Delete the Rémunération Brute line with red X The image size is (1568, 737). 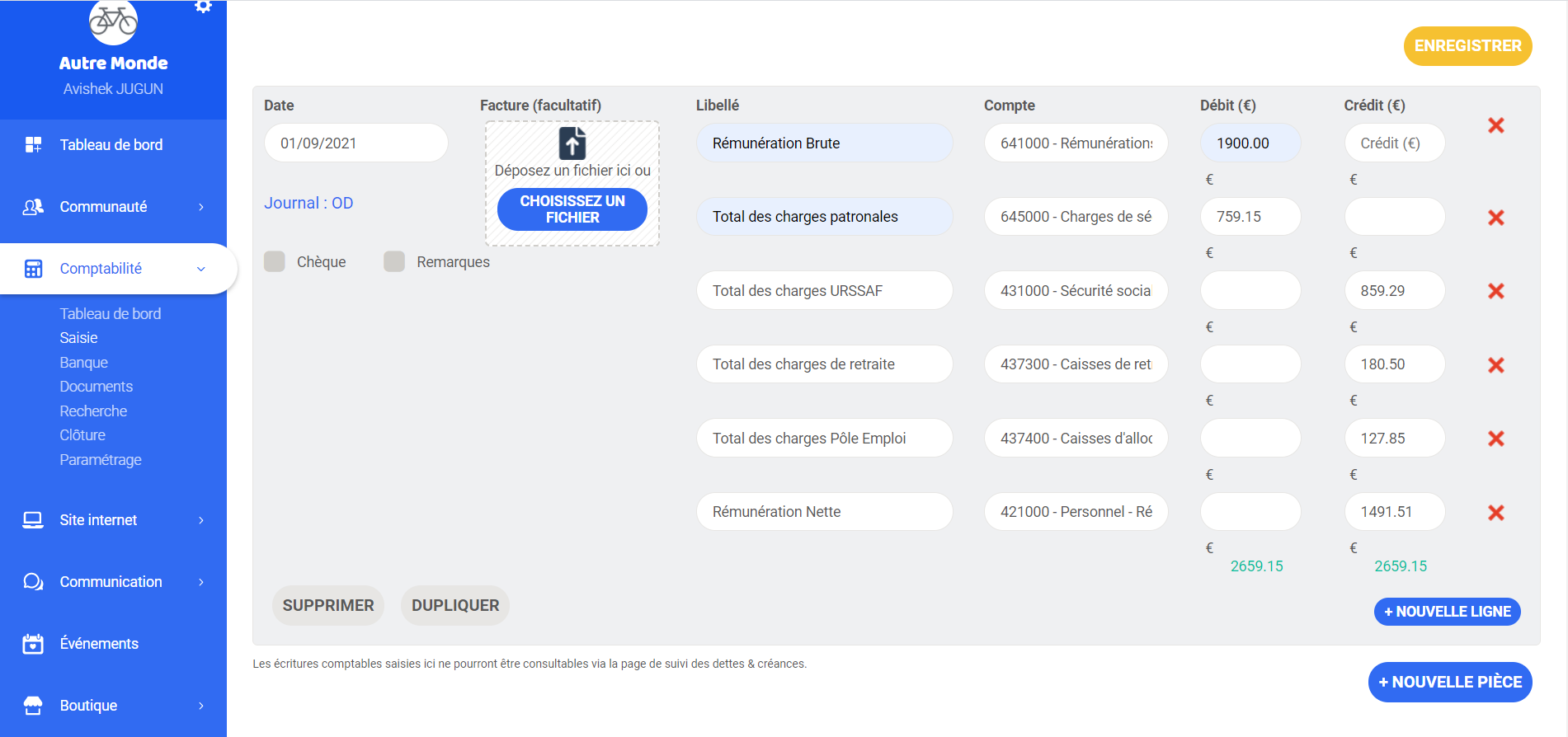click(x=1495, y=125)
